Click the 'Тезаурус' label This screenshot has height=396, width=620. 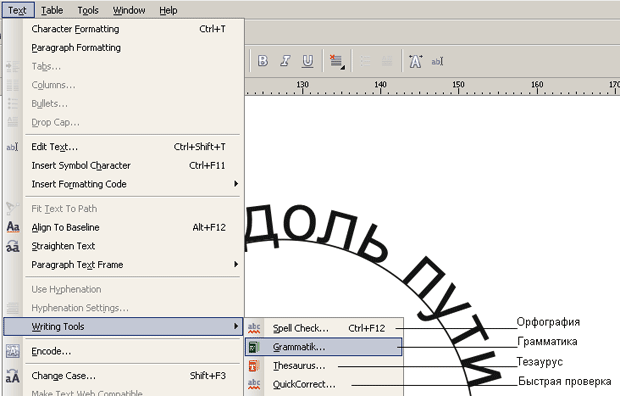(x=540, y=362)
